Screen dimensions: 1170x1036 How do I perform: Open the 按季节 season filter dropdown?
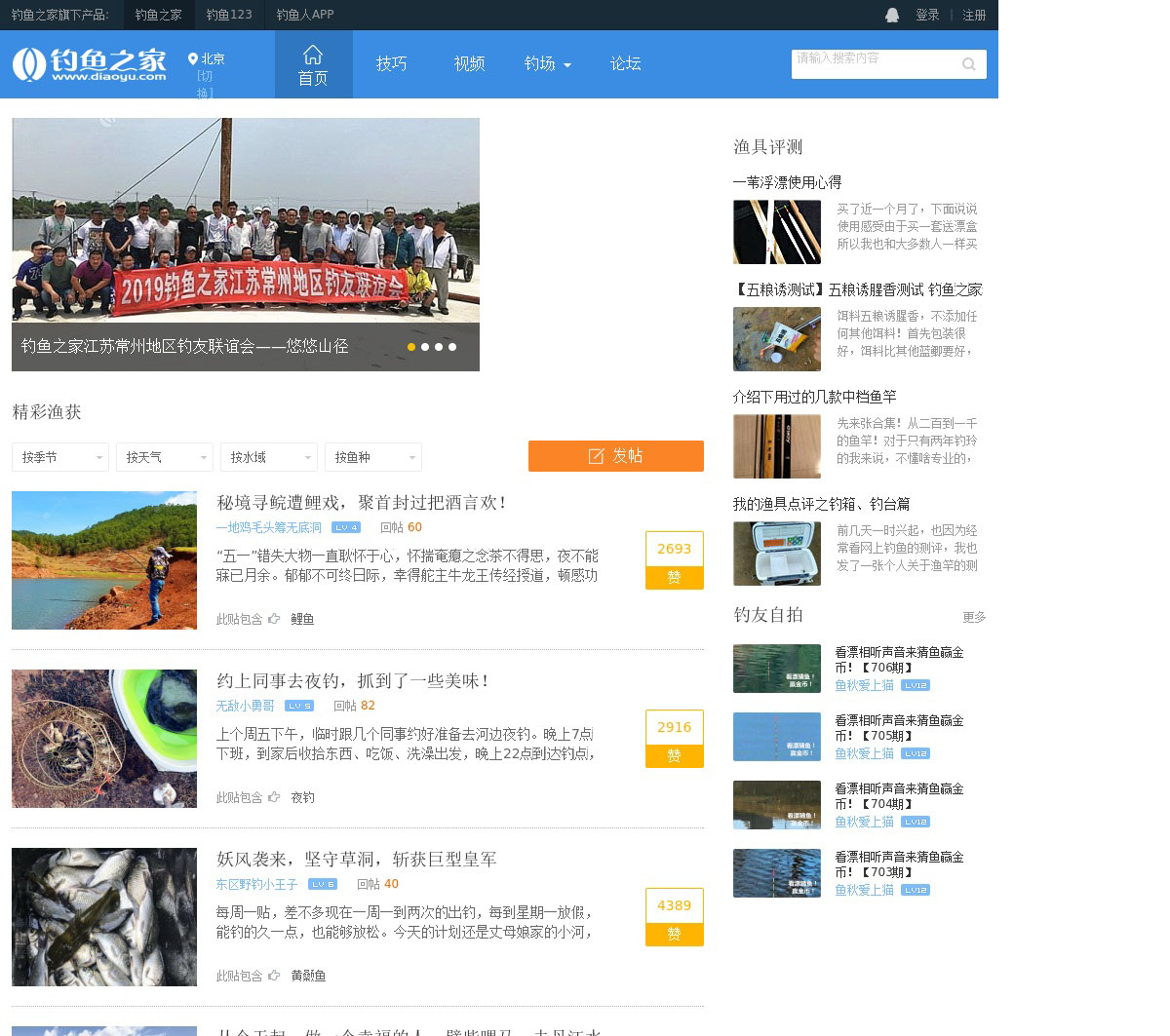59,457
